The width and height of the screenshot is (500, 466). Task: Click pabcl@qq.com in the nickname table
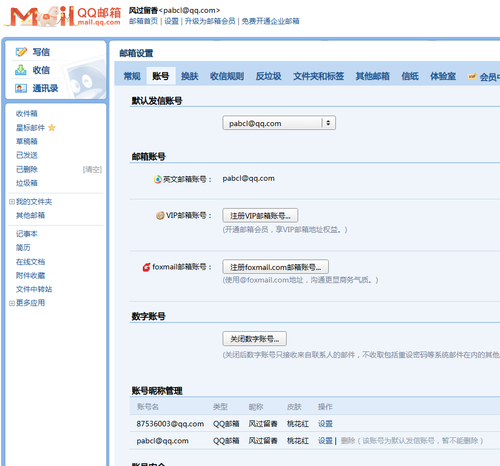click(162, 441)
